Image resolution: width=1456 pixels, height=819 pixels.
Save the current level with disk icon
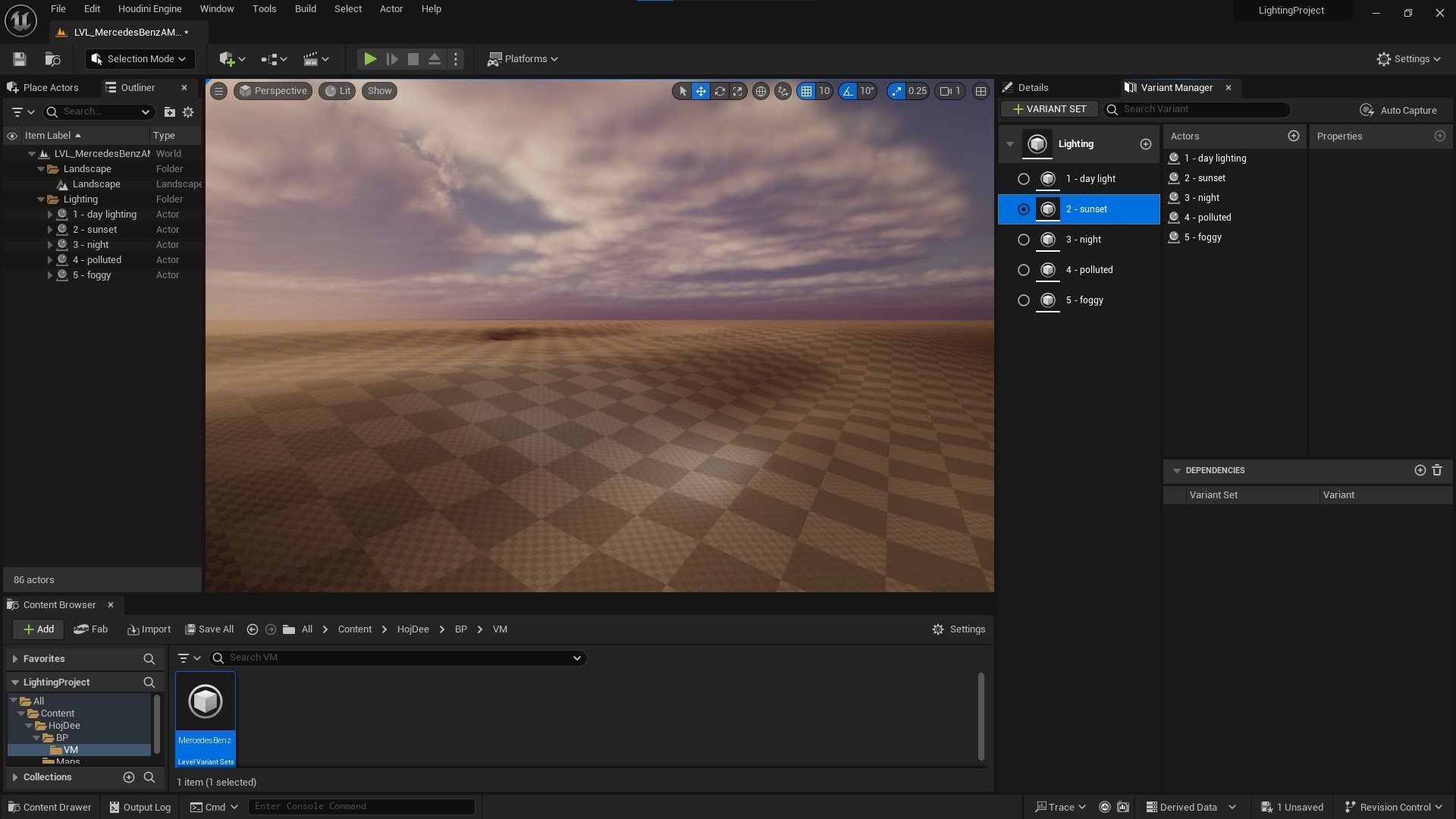(x=20, y=59)
